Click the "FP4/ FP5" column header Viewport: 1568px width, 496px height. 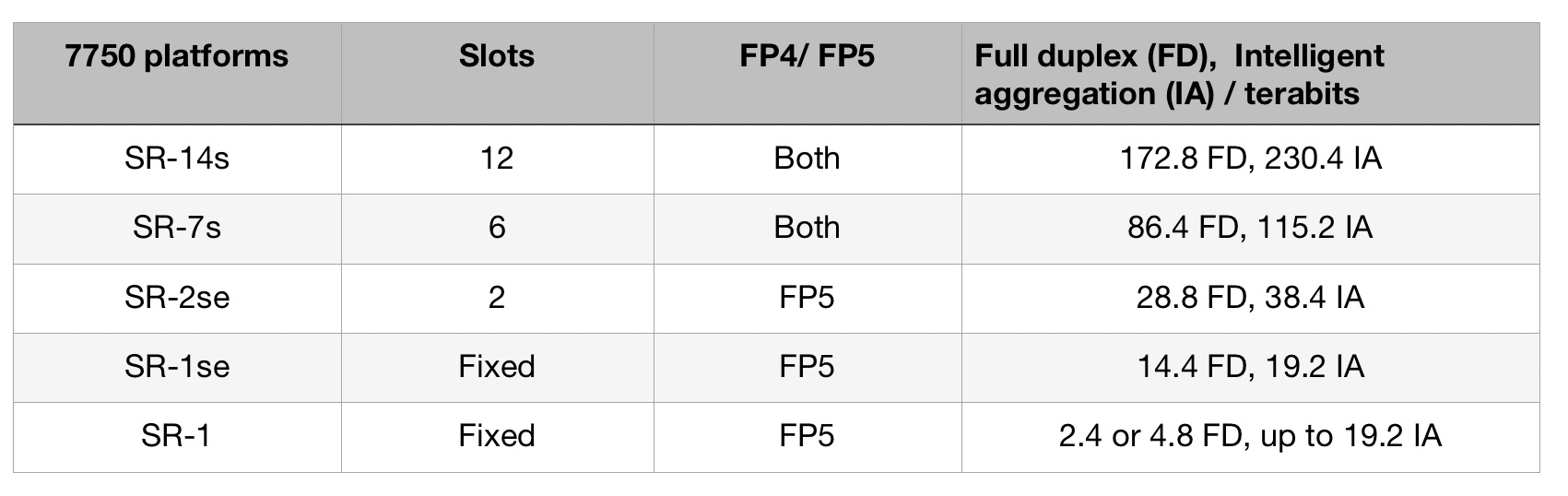tap(807, 57)
